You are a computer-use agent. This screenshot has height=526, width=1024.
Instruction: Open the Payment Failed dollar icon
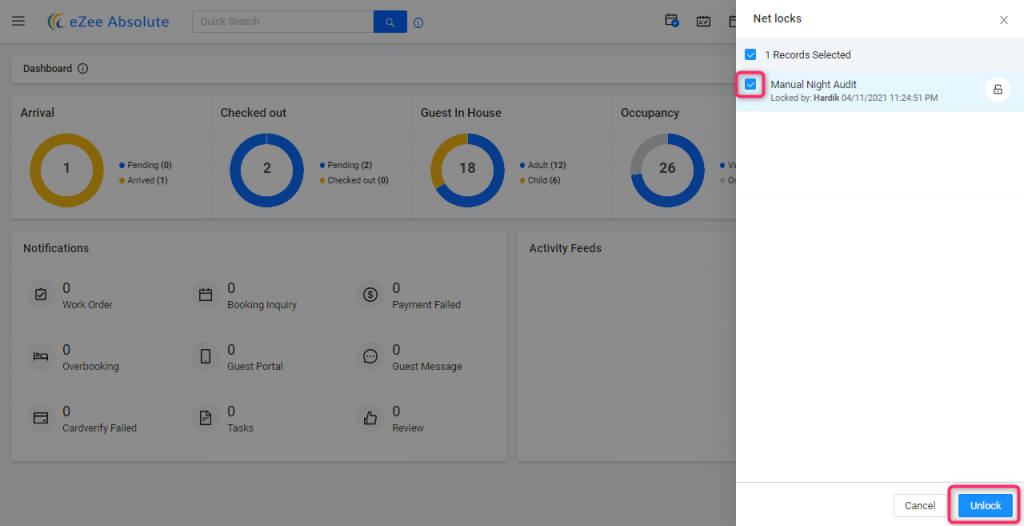[370, 295]
